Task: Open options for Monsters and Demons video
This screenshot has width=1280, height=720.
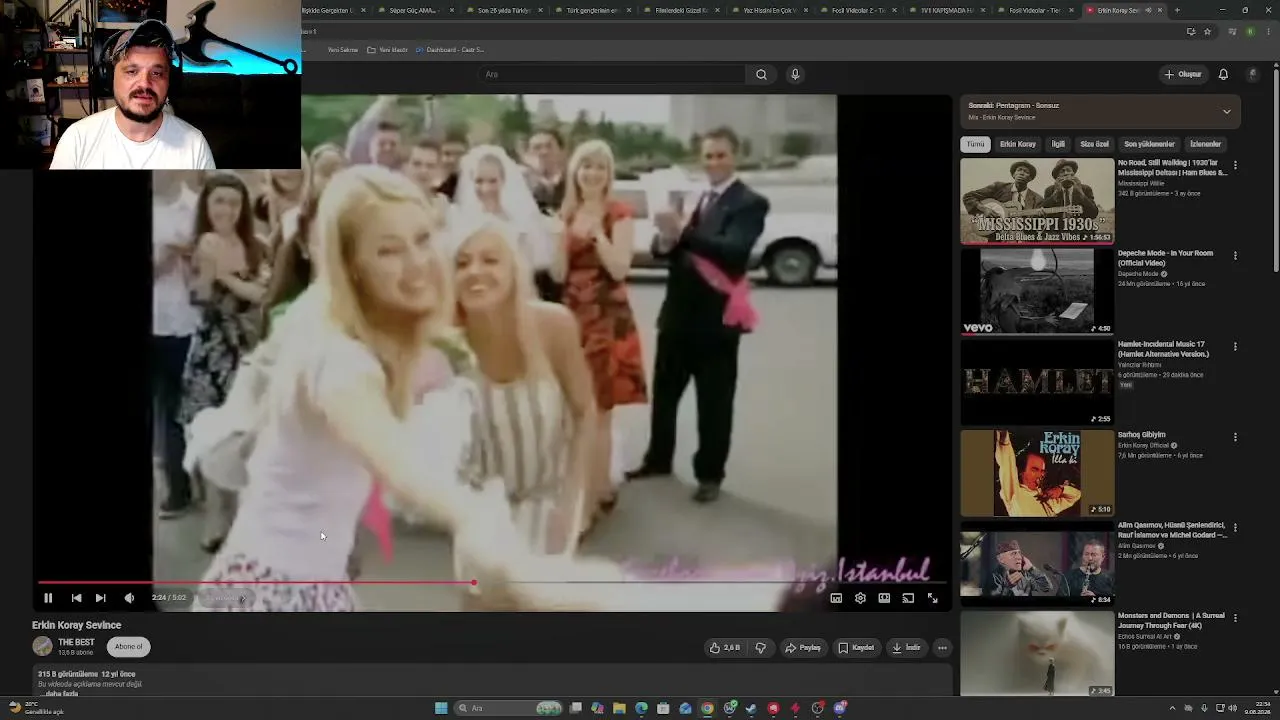Action: pyautogui.click(x=1235, y=618)
